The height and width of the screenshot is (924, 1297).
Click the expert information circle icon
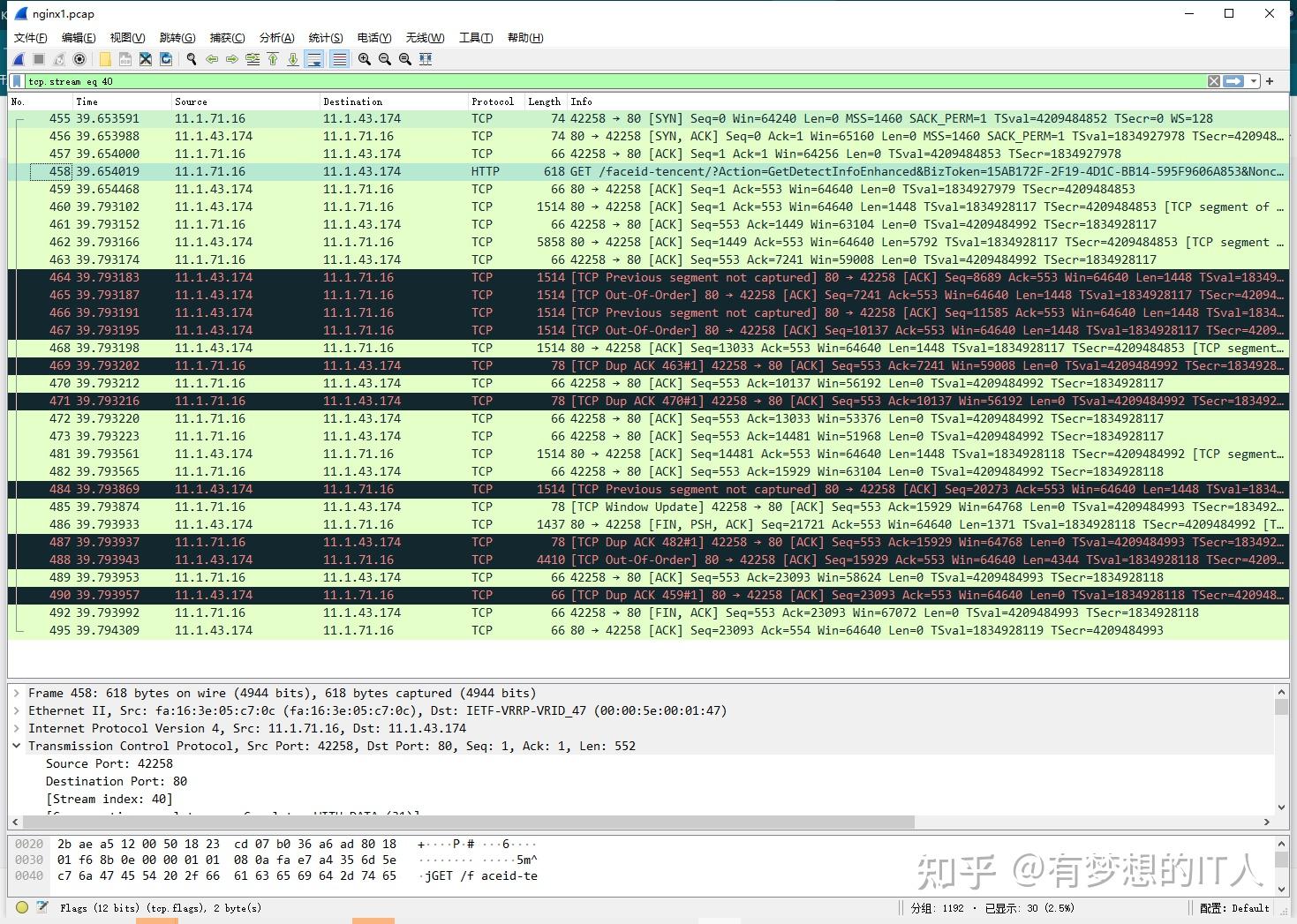tap(22, 907)
